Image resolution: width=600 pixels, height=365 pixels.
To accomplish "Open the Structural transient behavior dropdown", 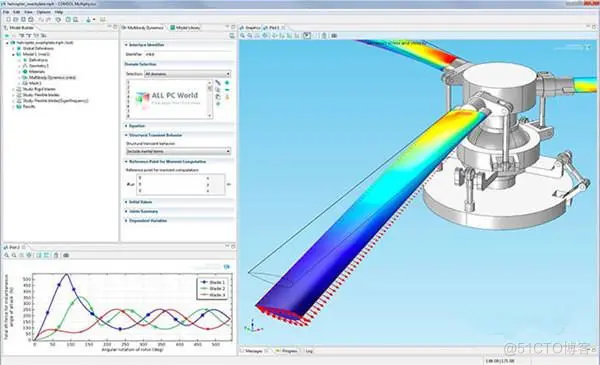I will (178, 152).
